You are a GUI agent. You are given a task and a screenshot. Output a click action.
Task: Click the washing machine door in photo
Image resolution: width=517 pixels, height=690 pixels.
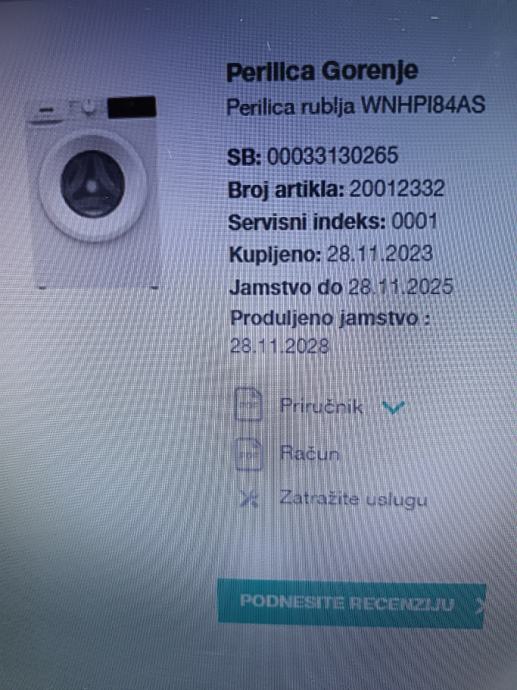tap(93, 186)
